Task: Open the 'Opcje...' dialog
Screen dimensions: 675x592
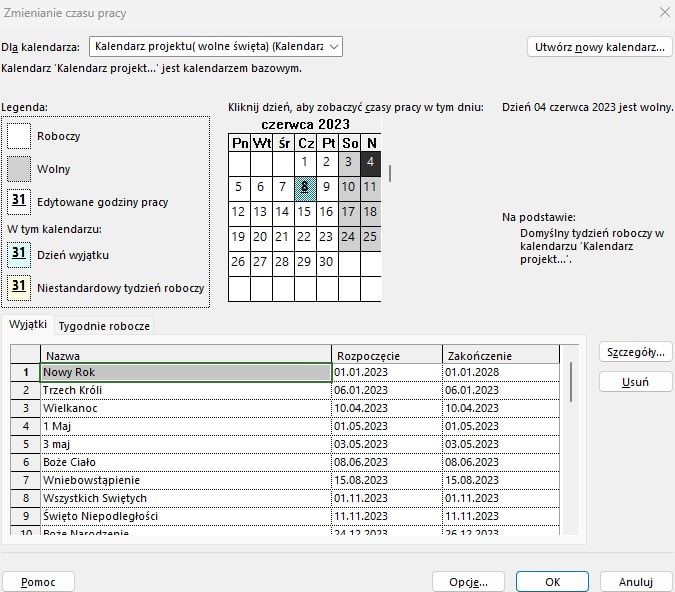Action: pos(468,581)
